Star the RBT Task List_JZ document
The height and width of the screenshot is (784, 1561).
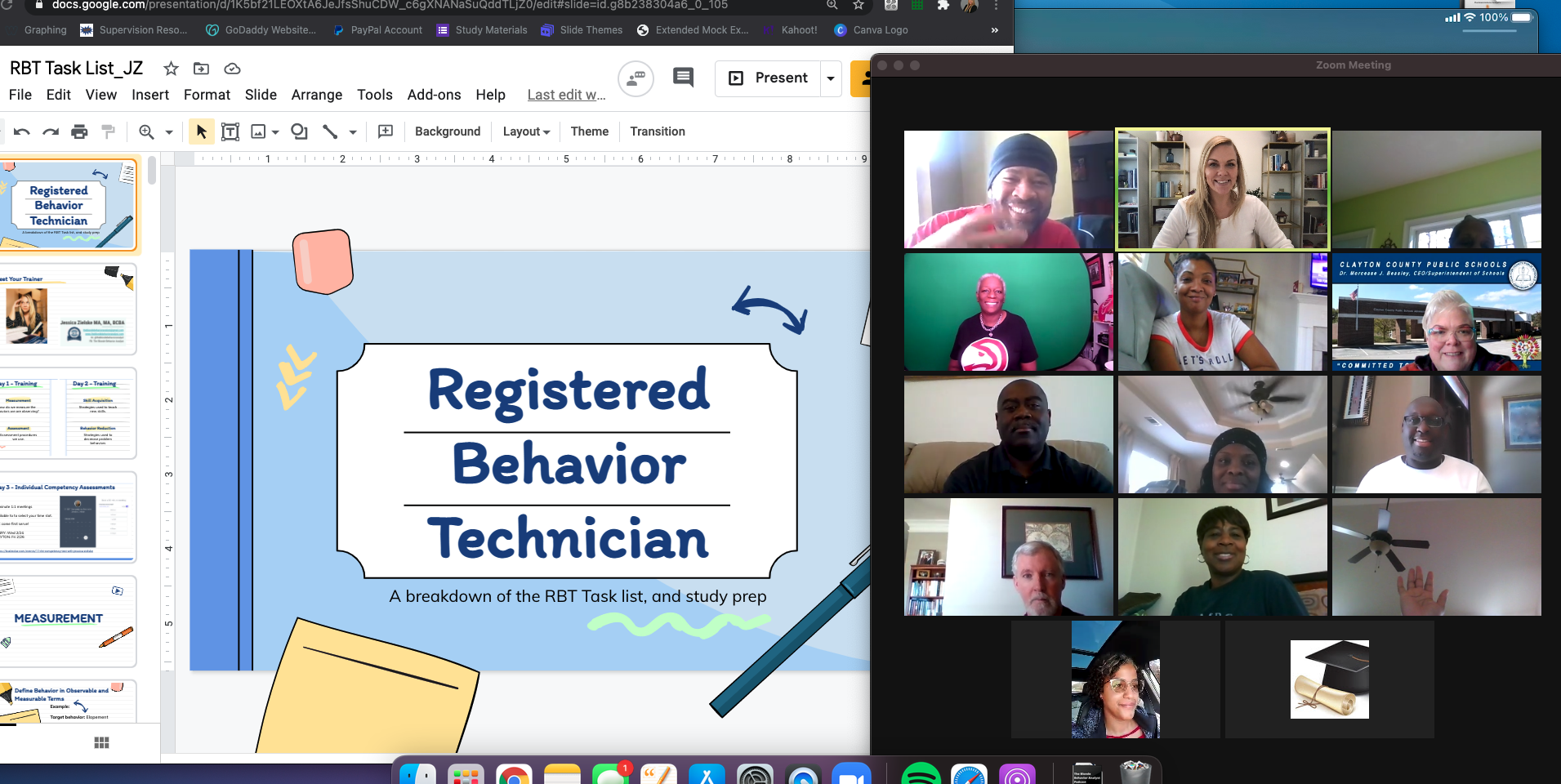171,69
